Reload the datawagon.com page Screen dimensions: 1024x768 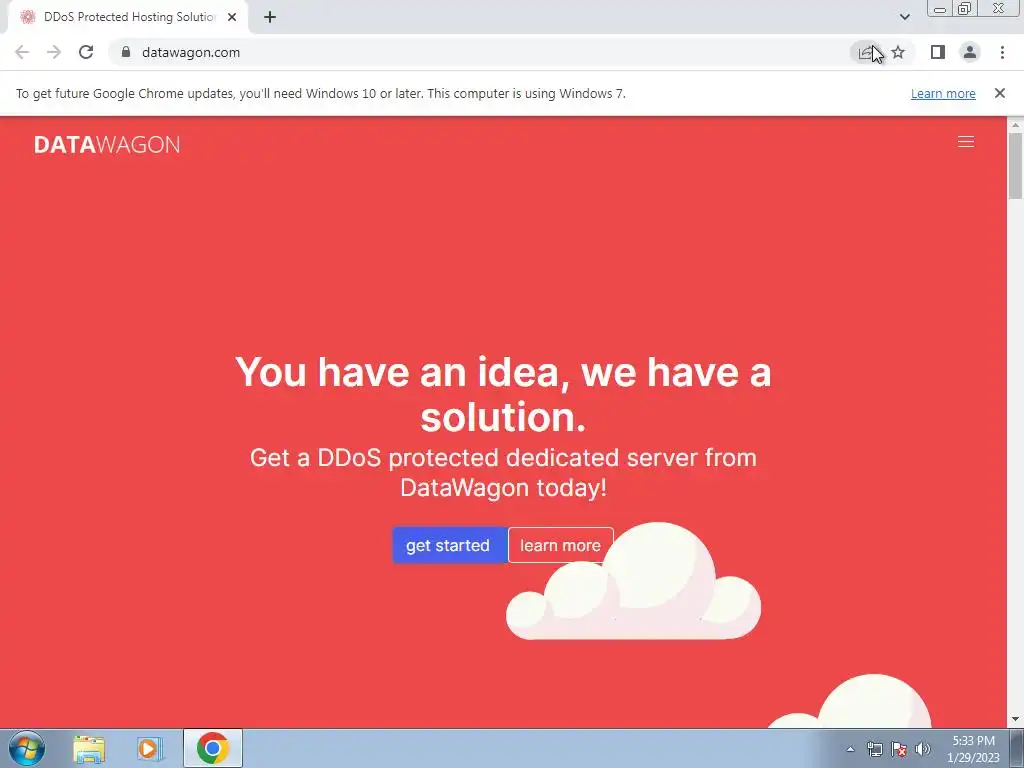(x=86, y=52)
